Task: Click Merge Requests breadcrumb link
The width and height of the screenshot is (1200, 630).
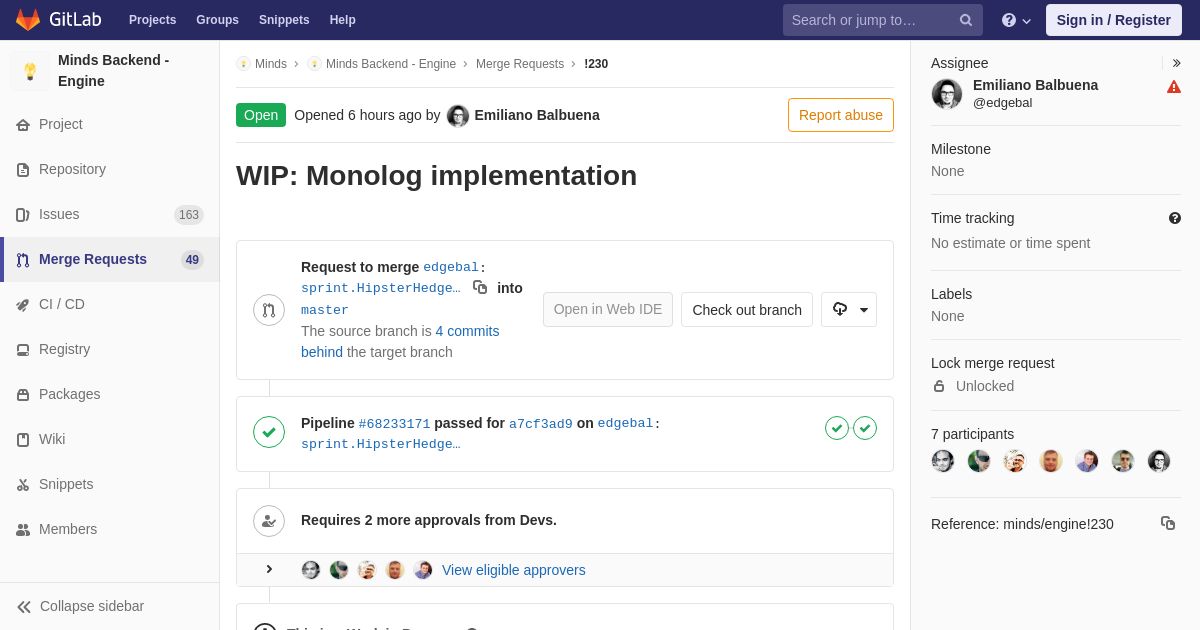Action: tap(520, 64)
